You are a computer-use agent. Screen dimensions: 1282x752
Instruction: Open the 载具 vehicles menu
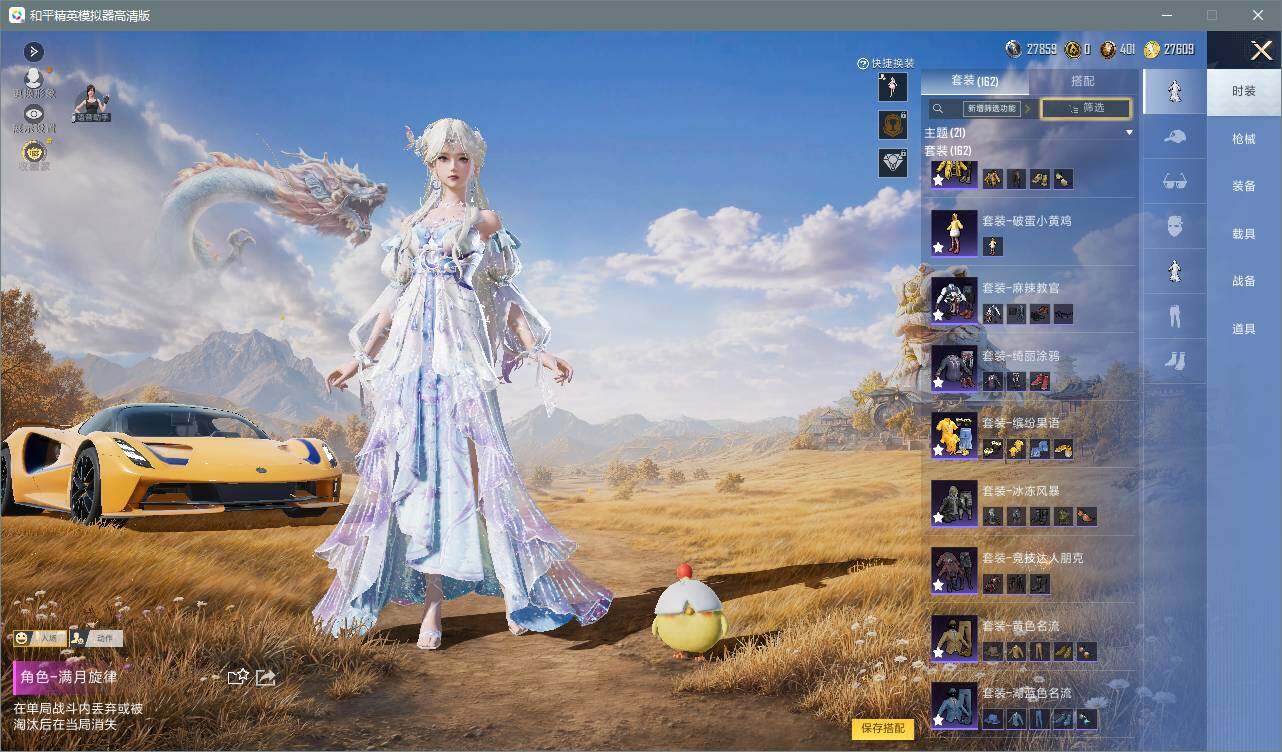[1243, 234]
